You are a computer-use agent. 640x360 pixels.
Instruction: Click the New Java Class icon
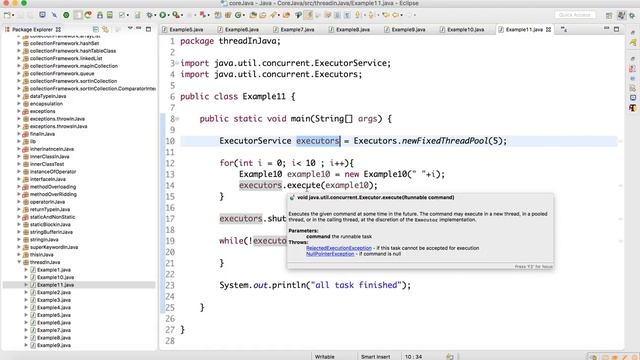coord(238,15)
